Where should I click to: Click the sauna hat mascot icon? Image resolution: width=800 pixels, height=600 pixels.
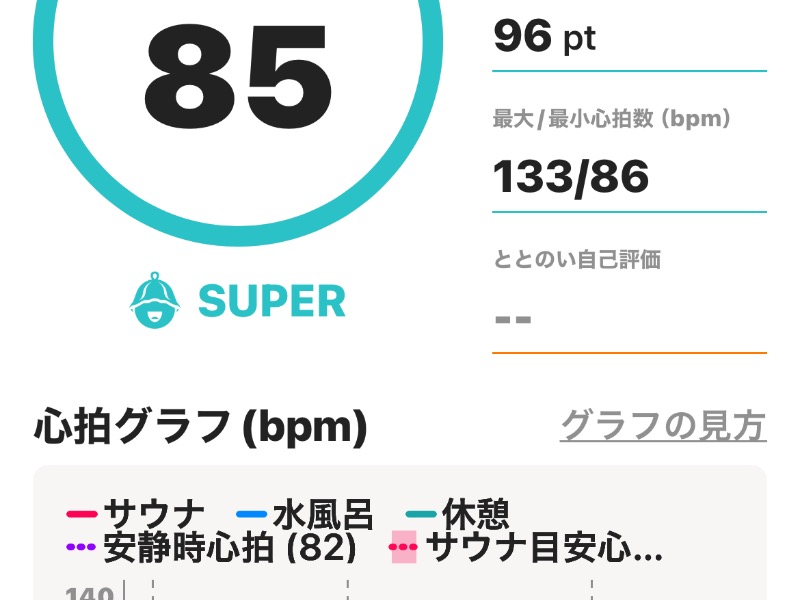click(x=155, y=300)
